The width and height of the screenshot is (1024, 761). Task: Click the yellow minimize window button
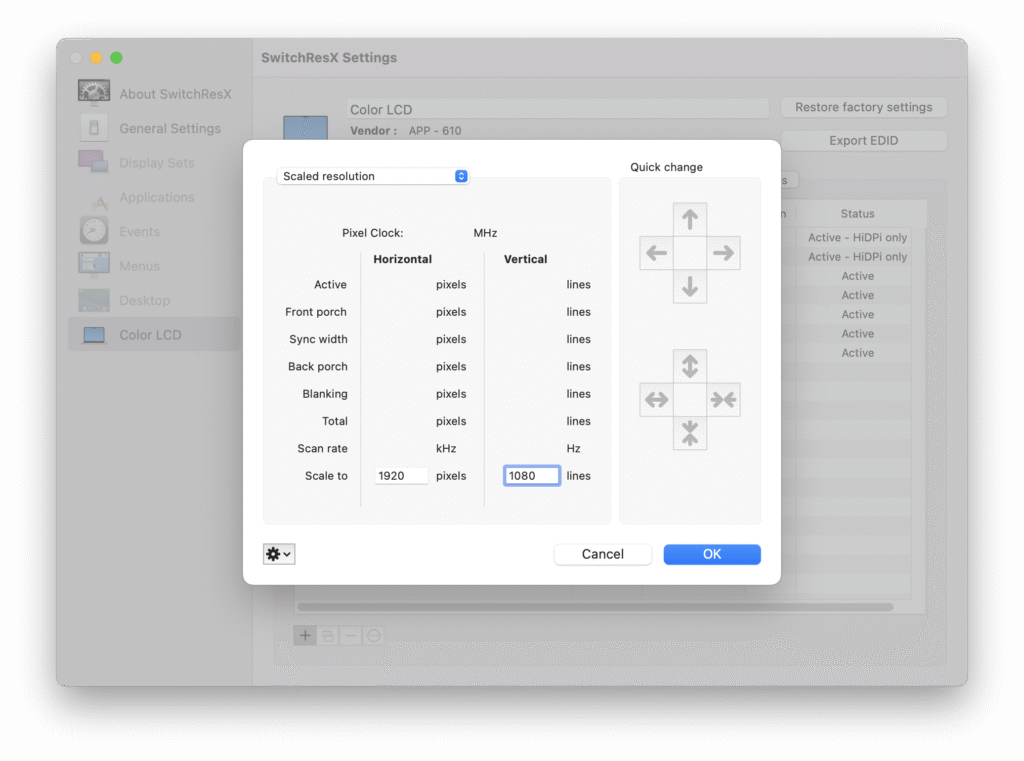click(x=96, y=57)
